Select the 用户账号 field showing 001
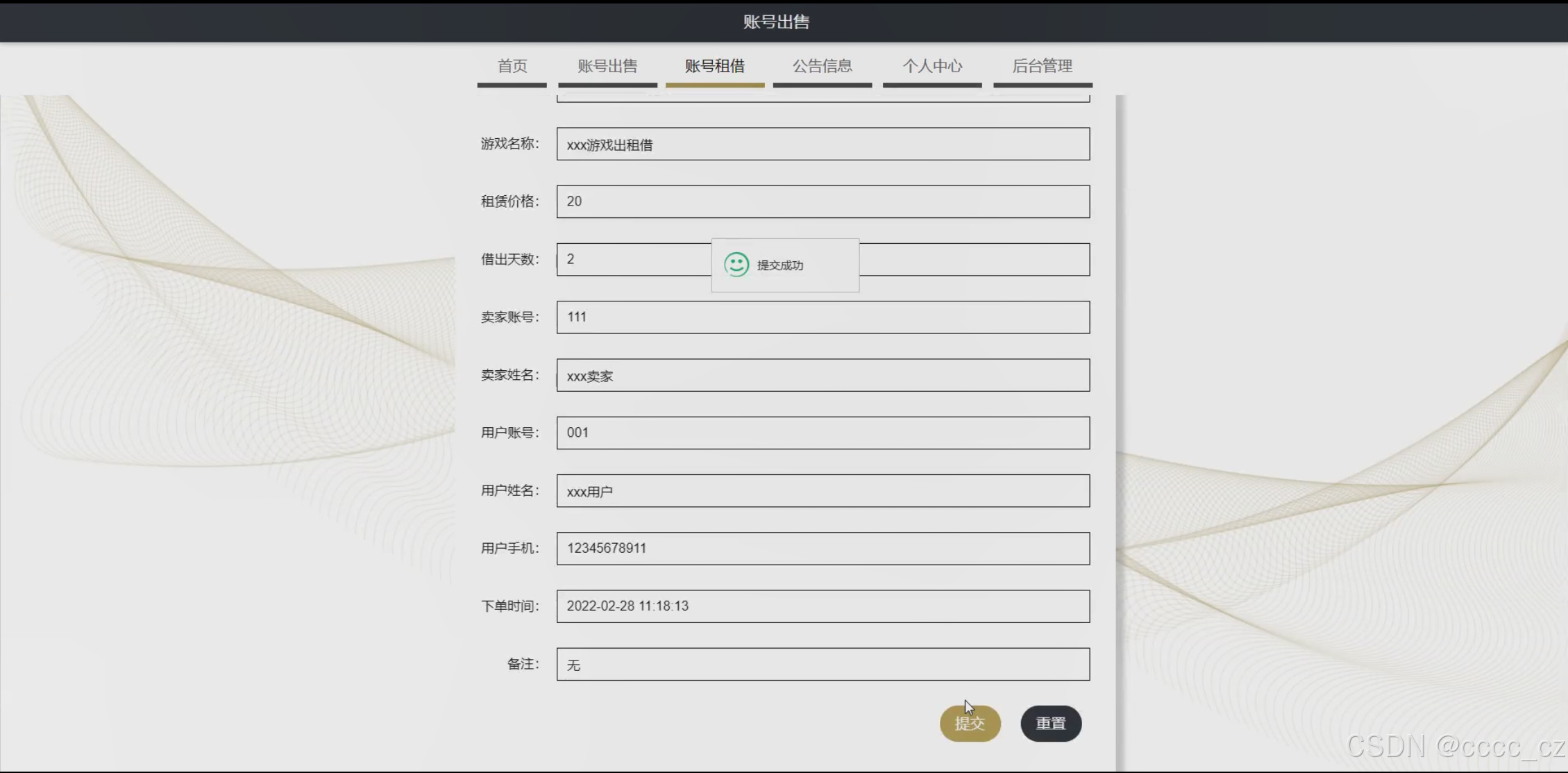Image resolution: width=1568 pixels, height=773 pixels. pos(823,433)
